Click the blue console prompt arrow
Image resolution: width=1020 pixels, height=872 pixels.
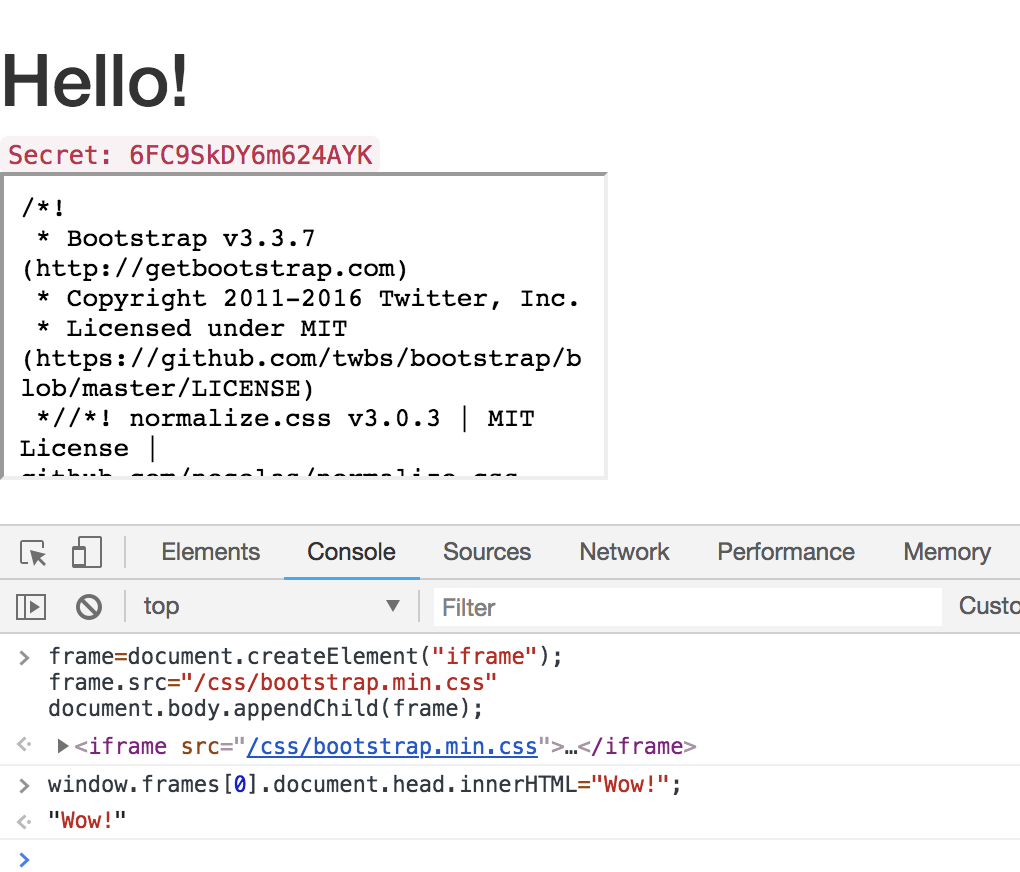[x=24, y=859]
